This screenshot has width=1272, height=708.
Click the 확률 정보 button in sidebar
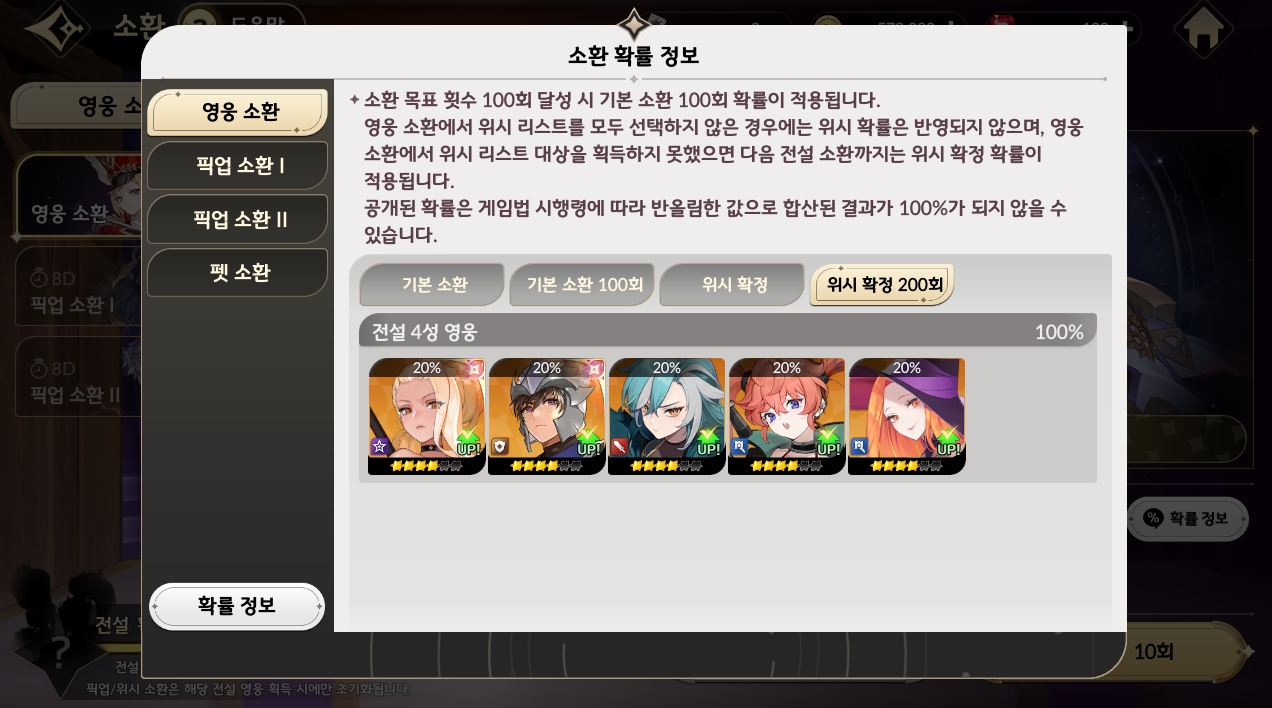coord(237,606)
